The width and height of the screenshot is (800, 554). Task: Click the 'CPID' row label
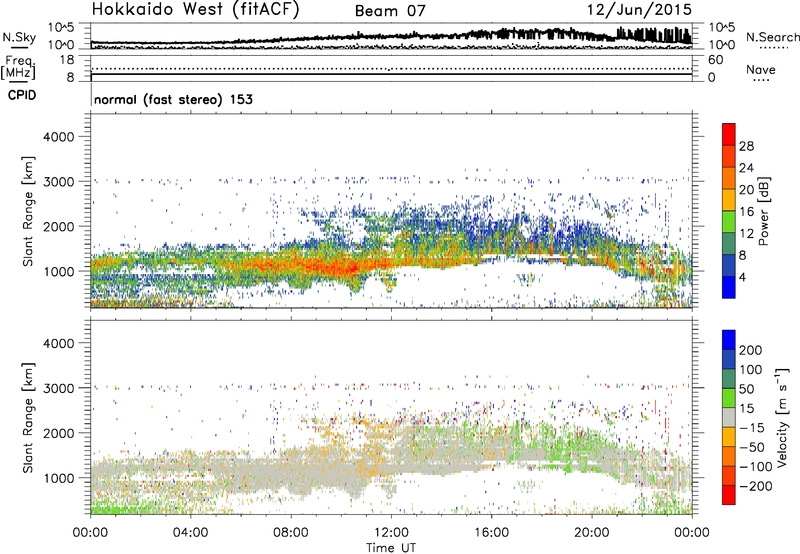click(22, 95)
